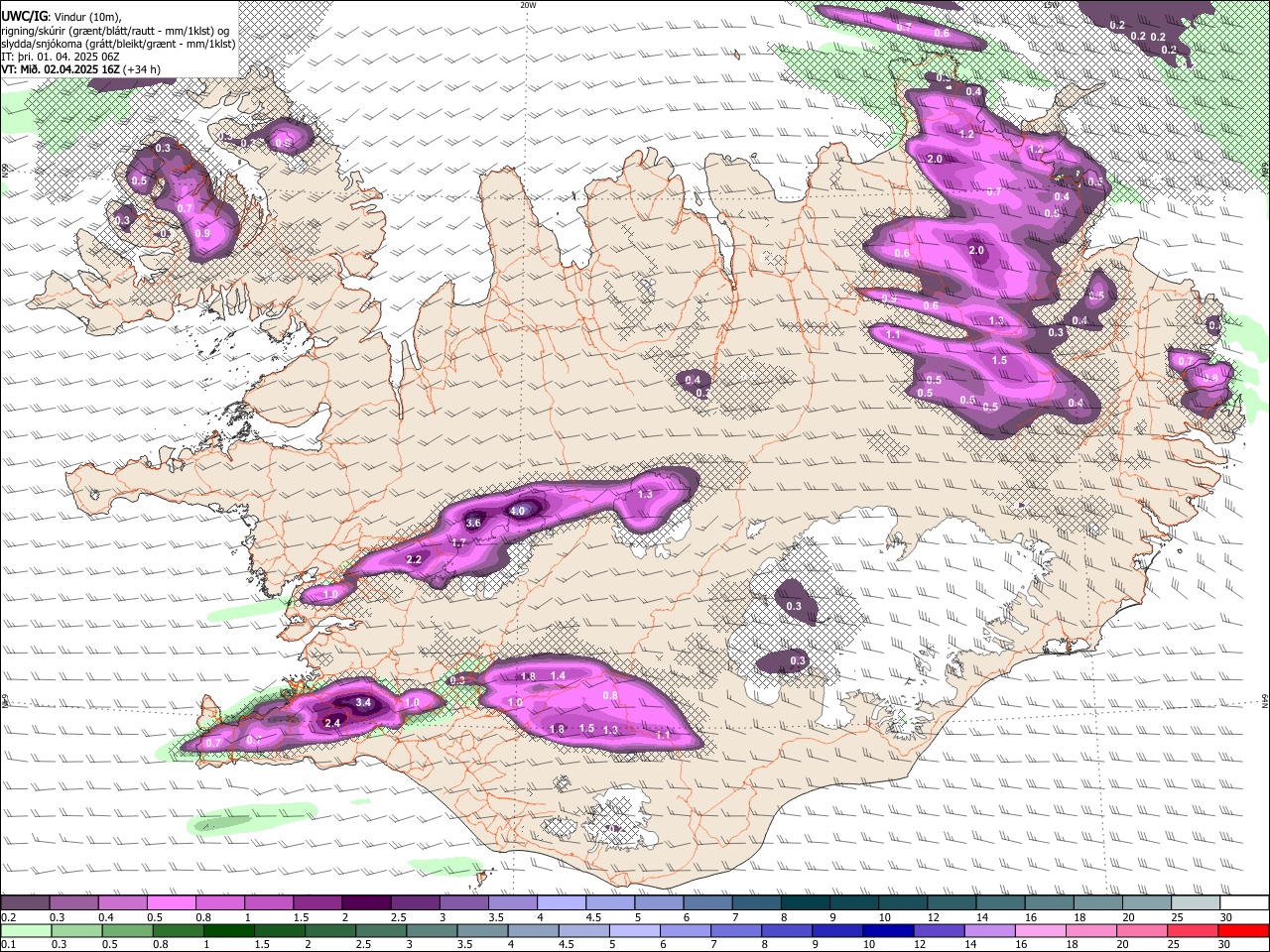This screenshot has width=1270, height=952.
Task: Click the 0.8 green rain legend swatch
Action: pyautogui.click(x=178, y=930)
